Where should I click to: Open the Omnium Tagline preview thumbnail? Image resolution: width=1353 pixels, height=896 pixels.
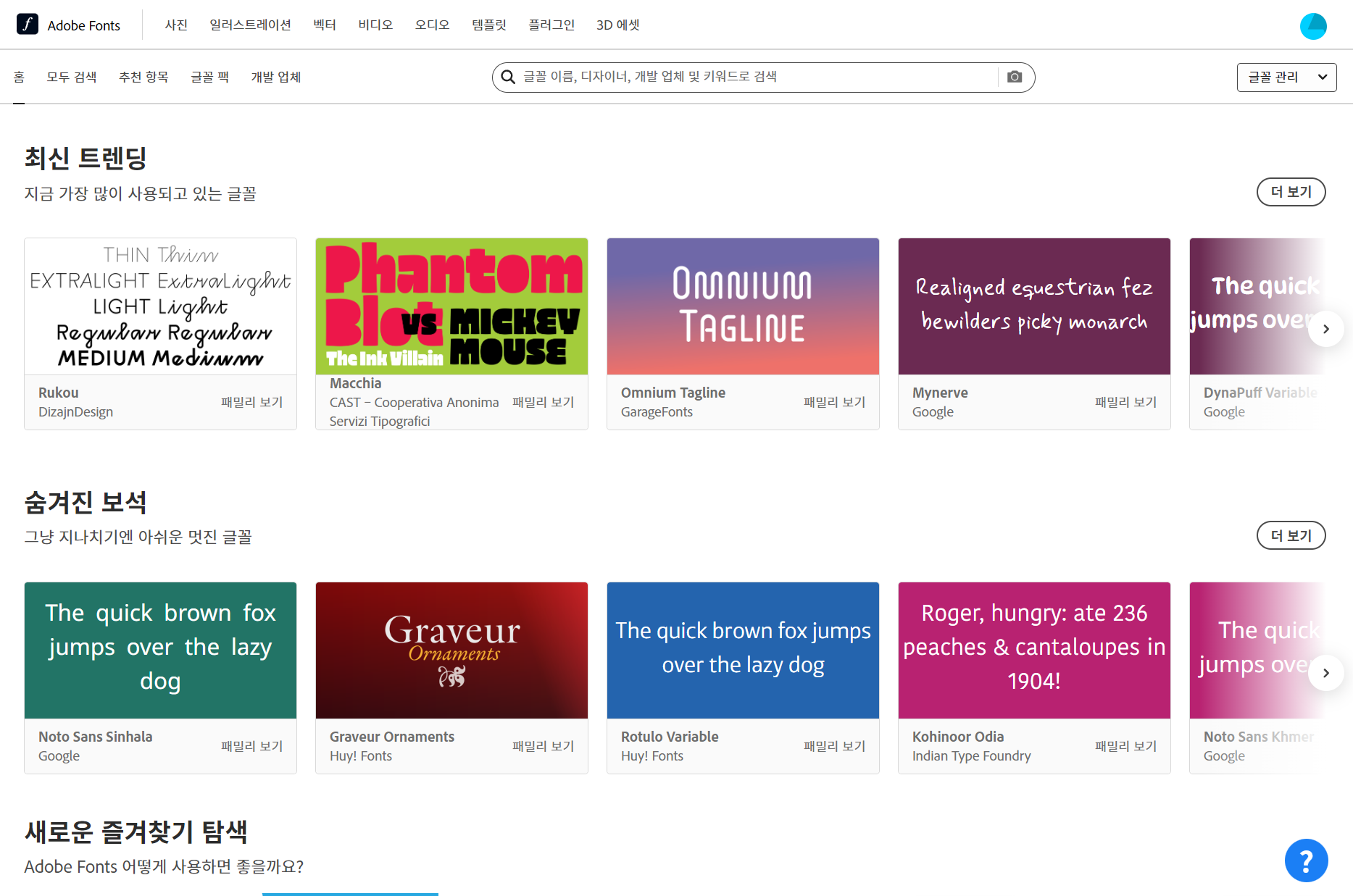pos(743,306)
